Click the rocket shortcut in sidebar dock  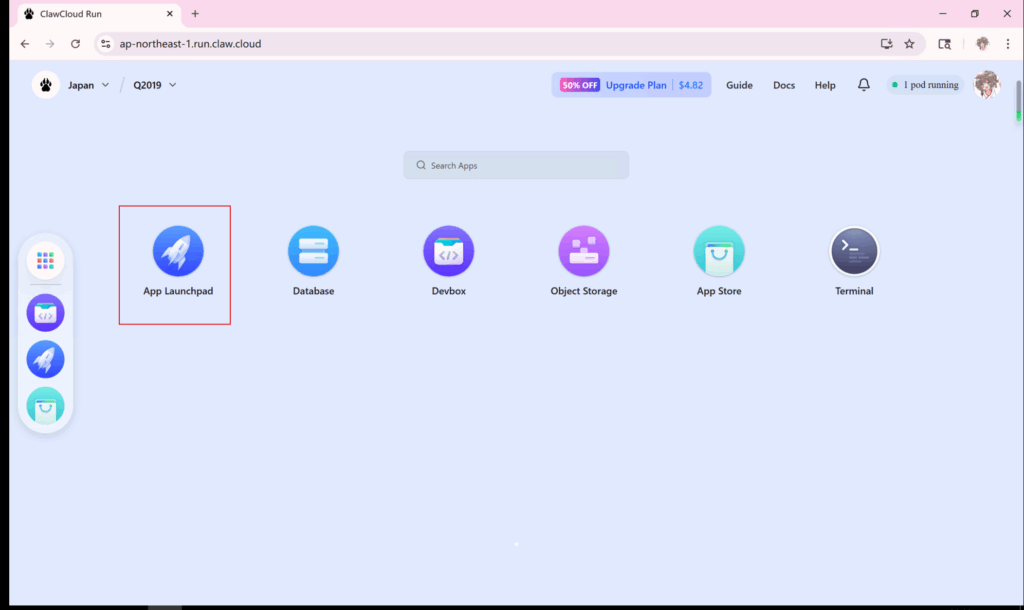[x=45, y=359]
